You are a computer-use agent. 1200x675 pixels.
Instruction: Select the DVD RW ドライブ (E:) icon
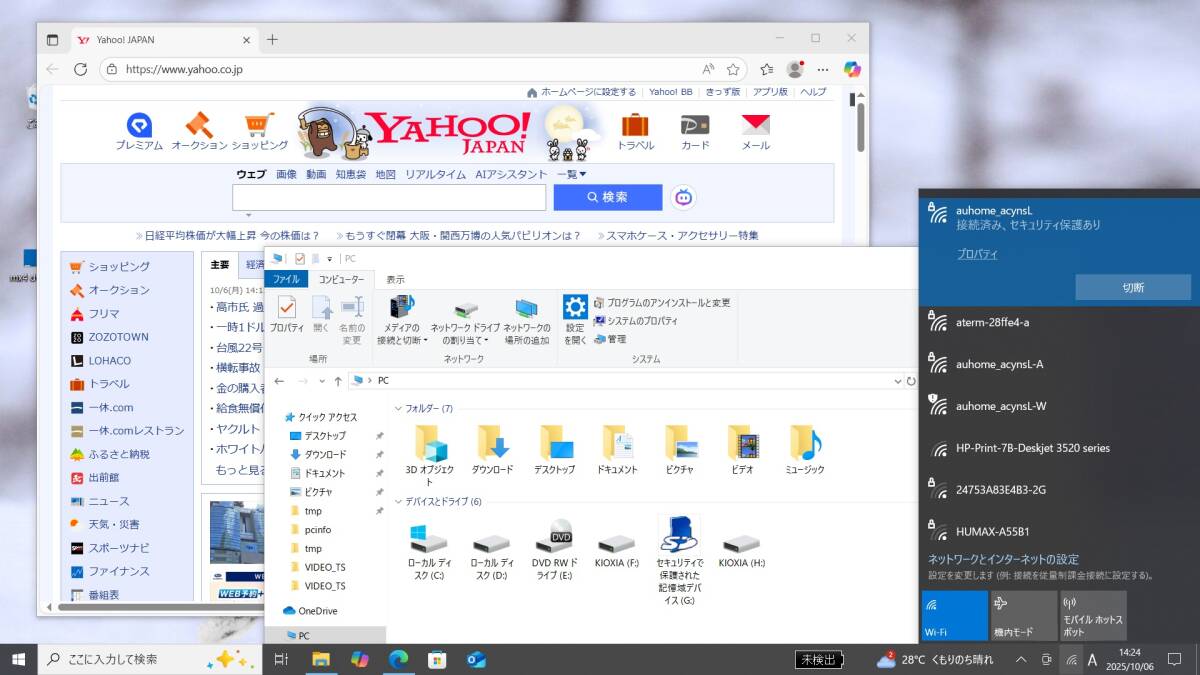pyautogui.click(x=554, y=541)
